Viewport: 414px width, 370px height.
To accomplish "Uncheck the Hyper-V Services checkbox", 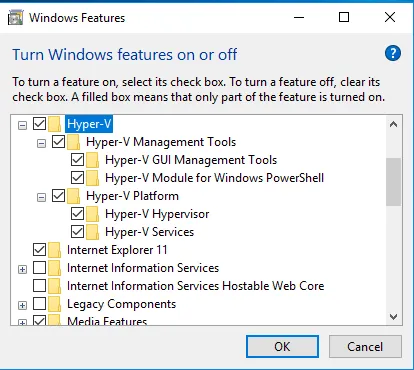I will [x=77, y=232].
